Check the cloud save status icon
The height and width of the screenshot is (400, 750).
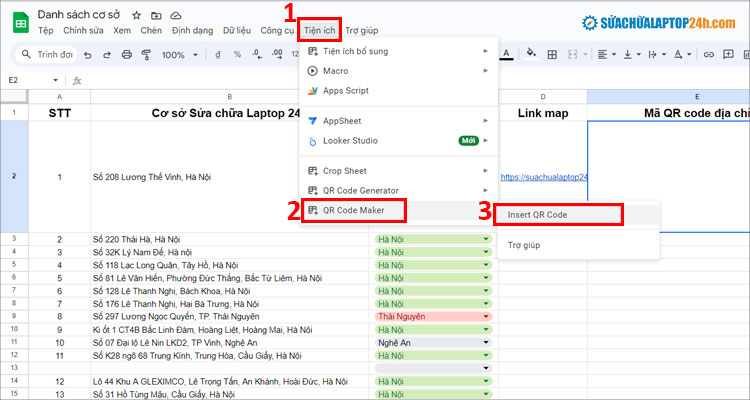click(x=176, y=16)
